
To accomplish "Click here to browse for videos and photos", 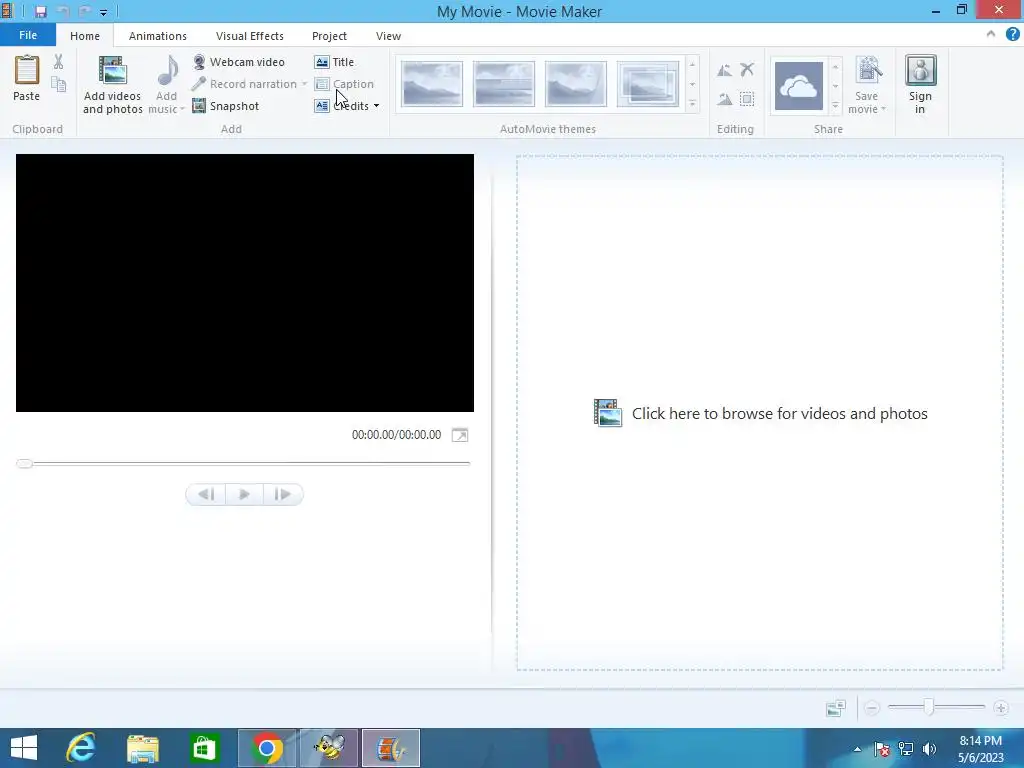I will [x=760, y=413].
